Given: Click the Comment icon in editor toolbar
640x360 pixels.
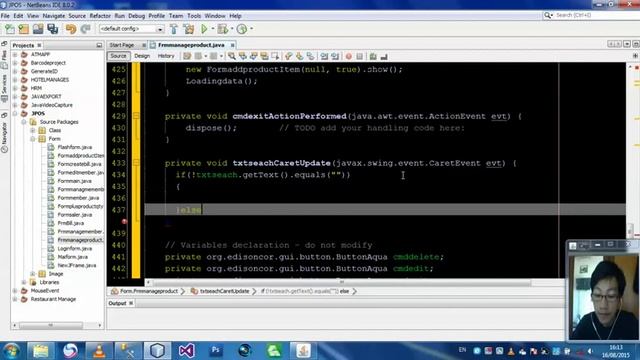Looking at the screenshot, I should pyautogui.click(x=373, y=56).
